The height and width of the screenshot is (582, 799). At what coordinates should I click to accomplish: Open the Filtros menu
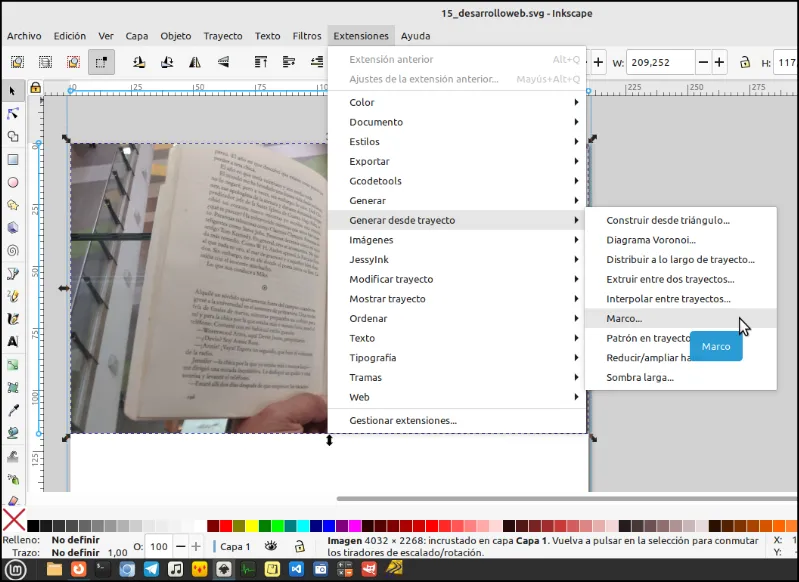(x=307, y=36)
